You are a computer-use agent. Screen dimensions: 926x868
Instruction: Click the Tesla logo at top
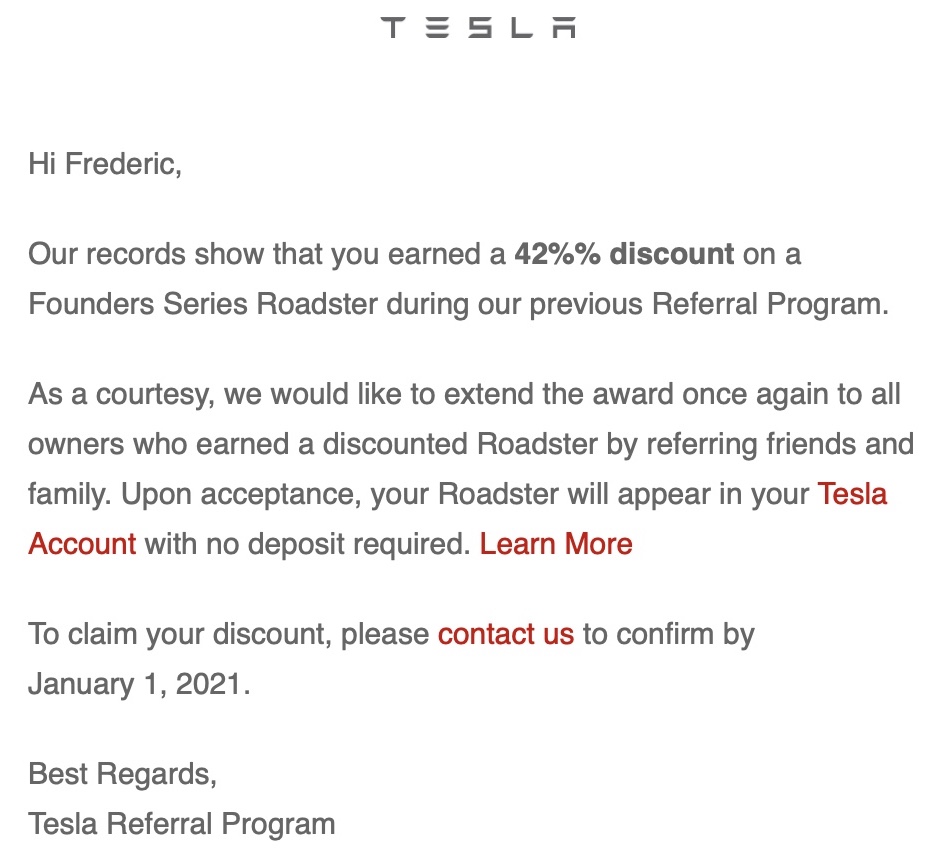coord(478,28)
